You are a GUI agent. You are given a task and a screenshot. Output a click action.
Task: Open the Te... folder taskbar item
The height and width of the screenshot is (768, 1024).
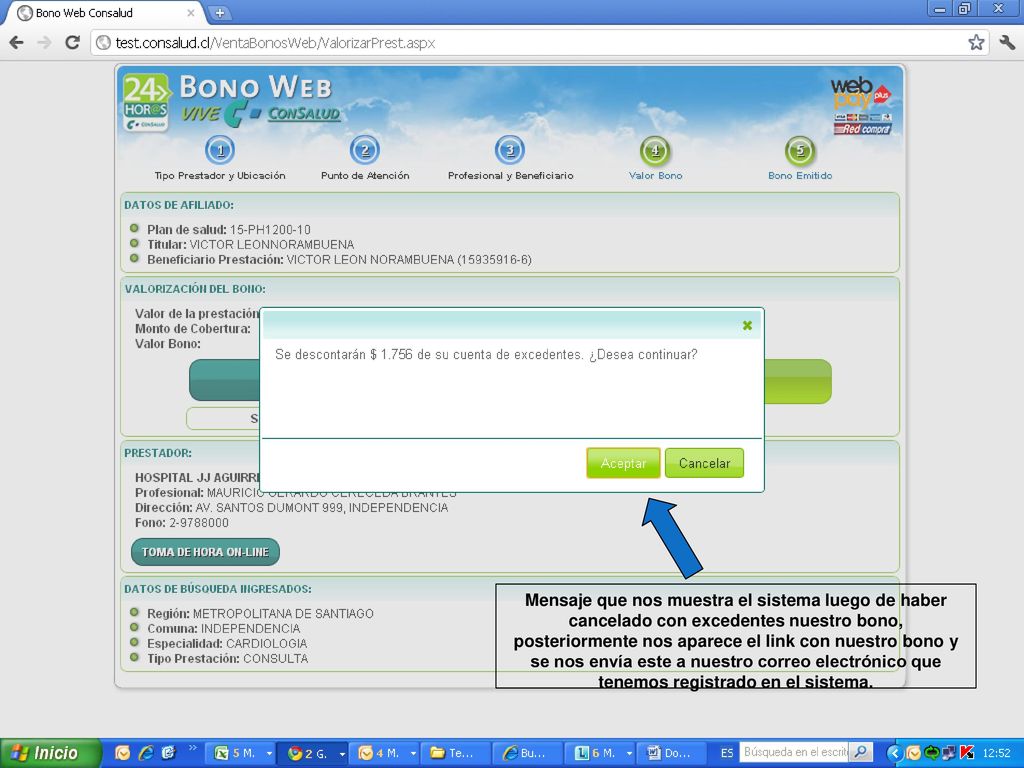(455, 753)
